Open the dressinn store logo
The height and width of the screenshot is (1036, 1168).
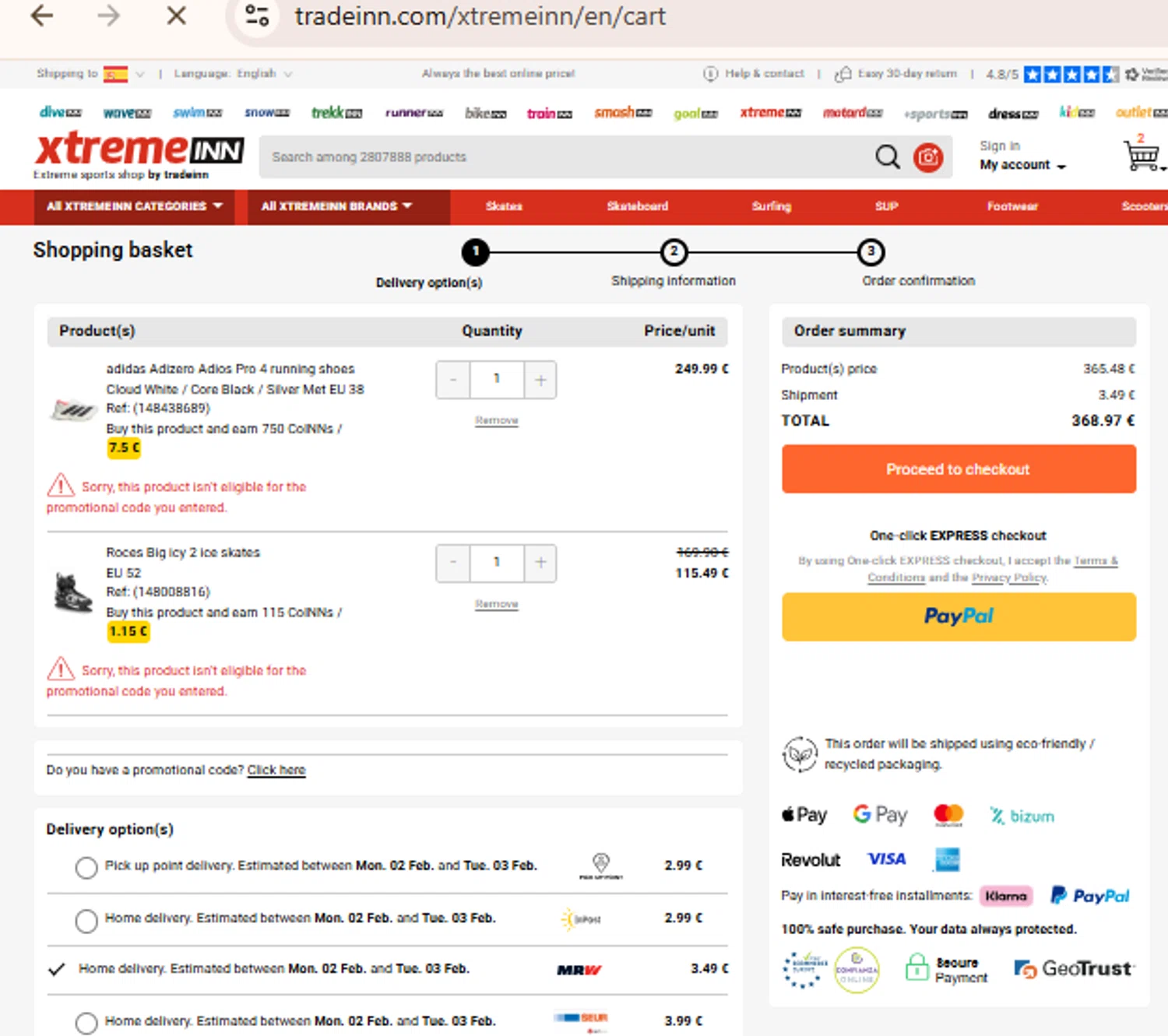click(x=1014, y=114)
